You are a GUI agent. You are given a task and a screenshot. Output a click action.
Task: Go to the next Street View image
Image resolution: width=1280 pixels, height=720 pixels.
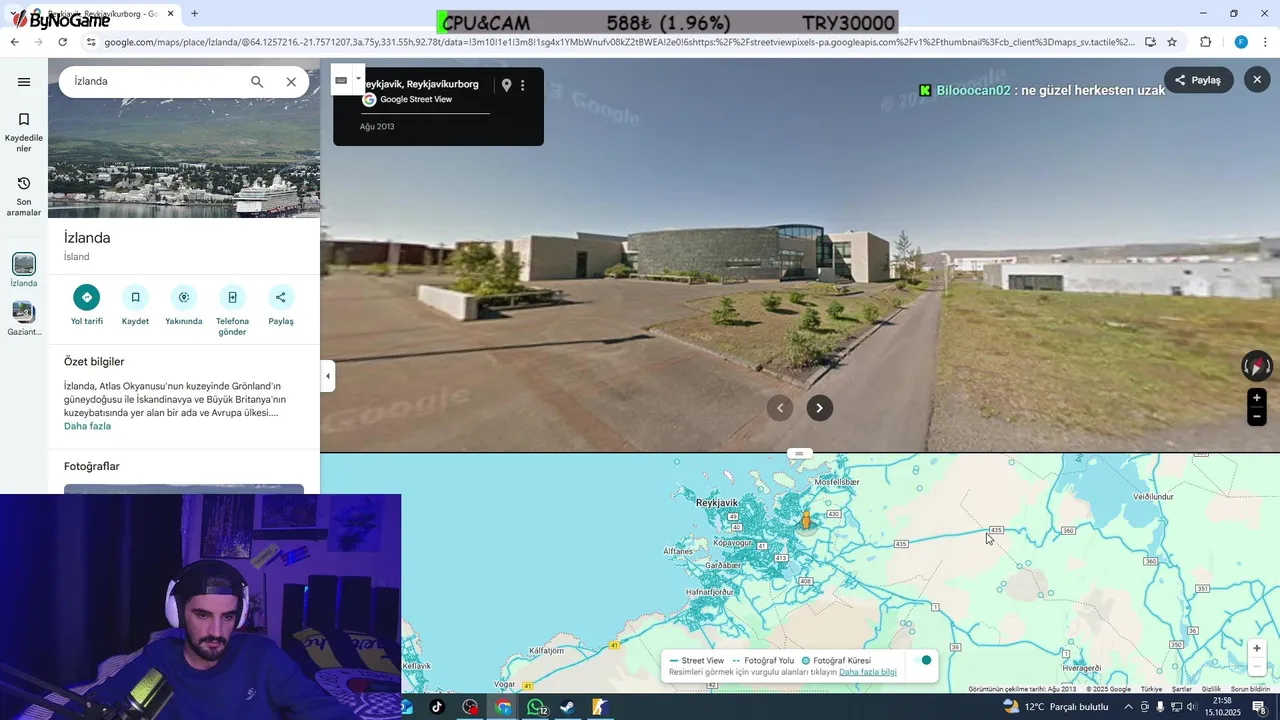click(820, 407)
